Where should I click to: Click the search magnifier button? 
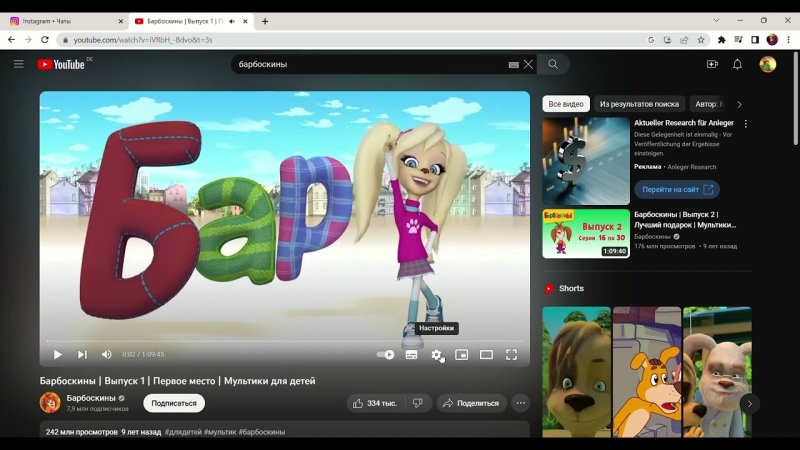click(x=553, y=64)
